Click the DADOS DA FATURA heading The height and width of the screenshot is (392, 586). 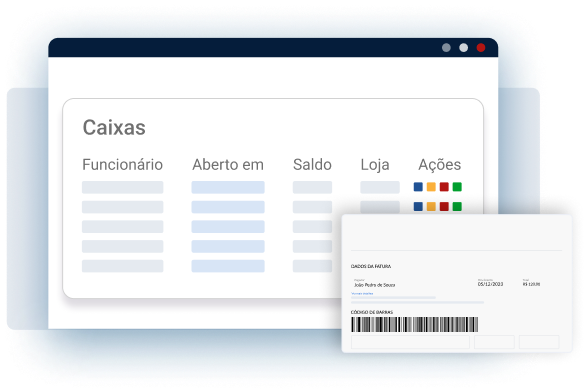coord(371,266)
